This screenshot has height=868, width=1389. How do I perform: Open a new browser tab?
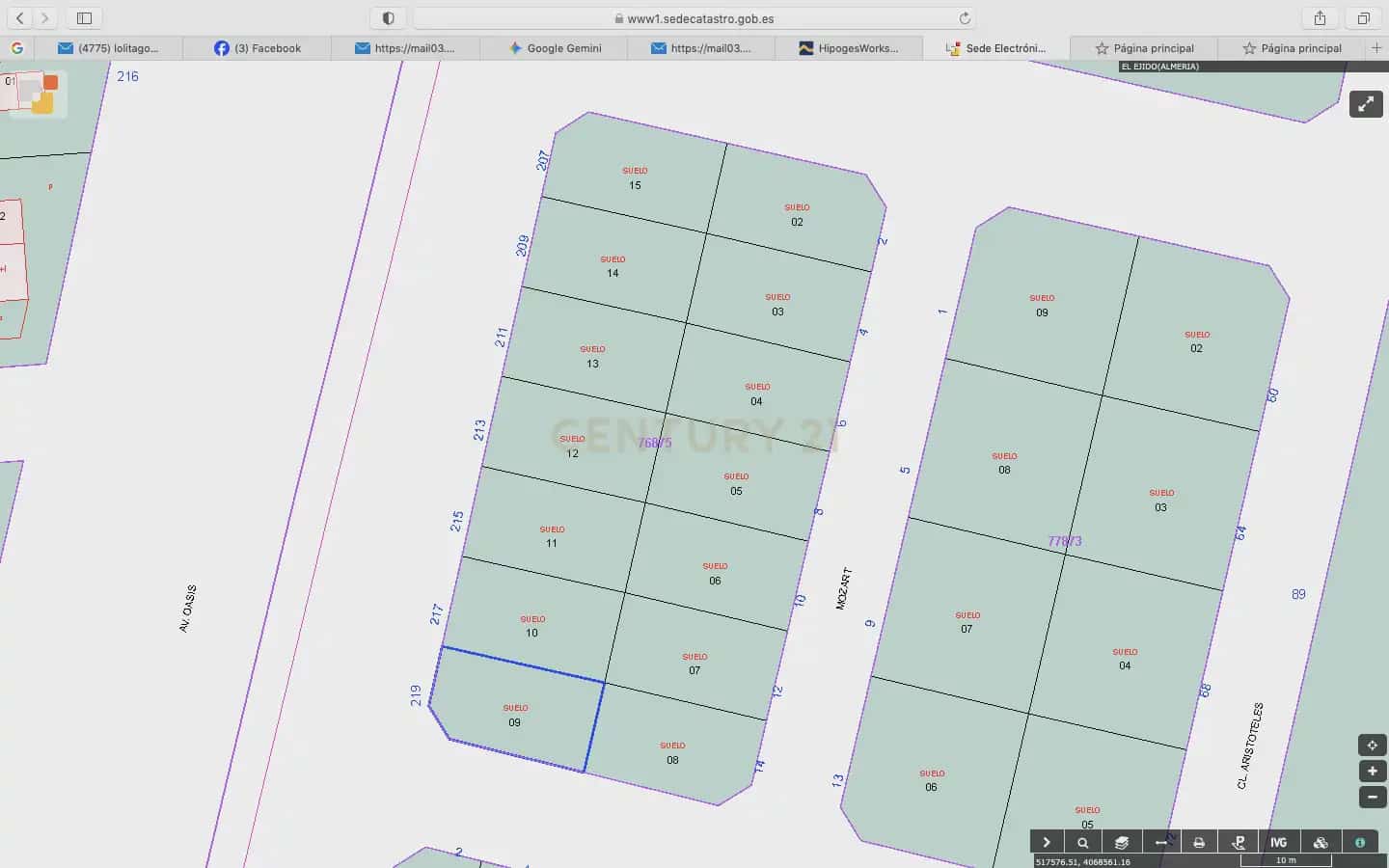click(x=1376, y=48)
